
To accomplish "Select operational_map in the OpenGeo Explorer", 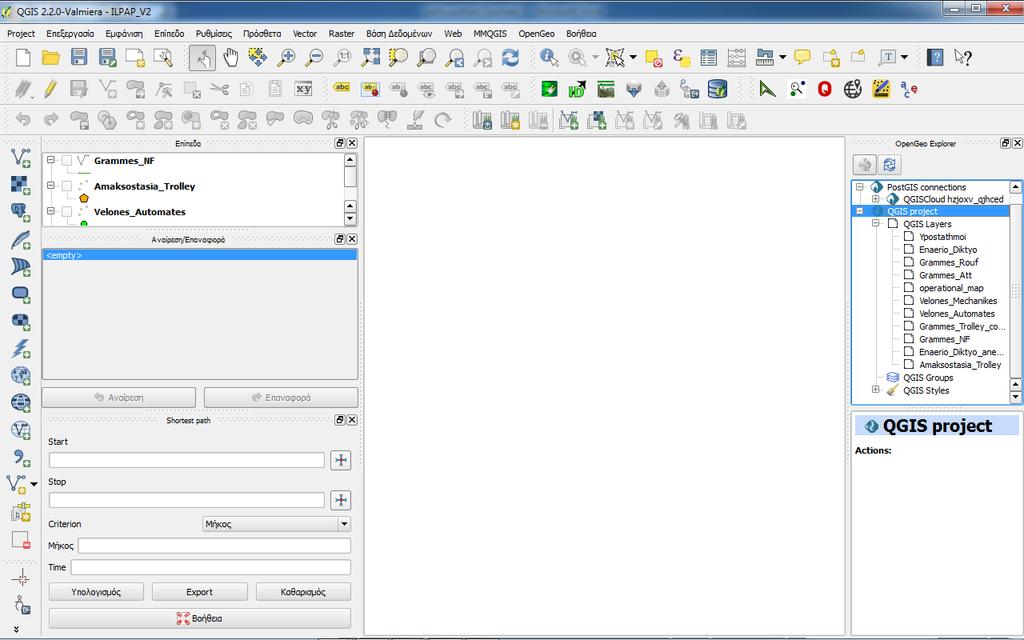I will (x=951, y=287).
